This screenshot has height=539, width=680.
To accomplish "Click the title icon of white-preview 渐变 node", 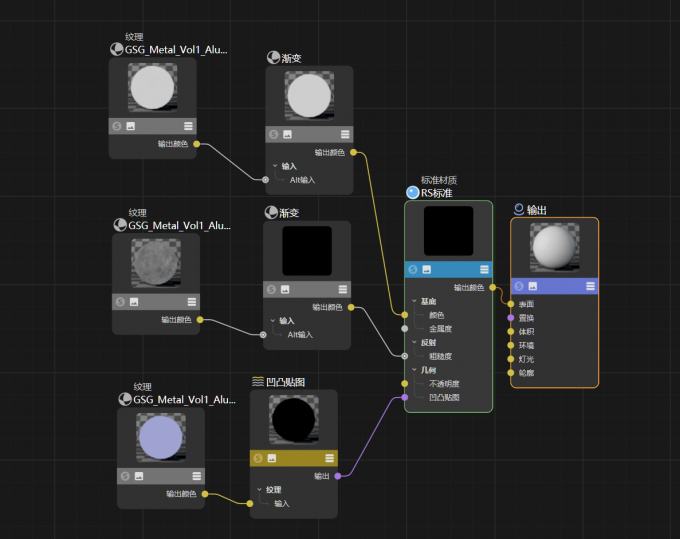I will tap(273, 58).
